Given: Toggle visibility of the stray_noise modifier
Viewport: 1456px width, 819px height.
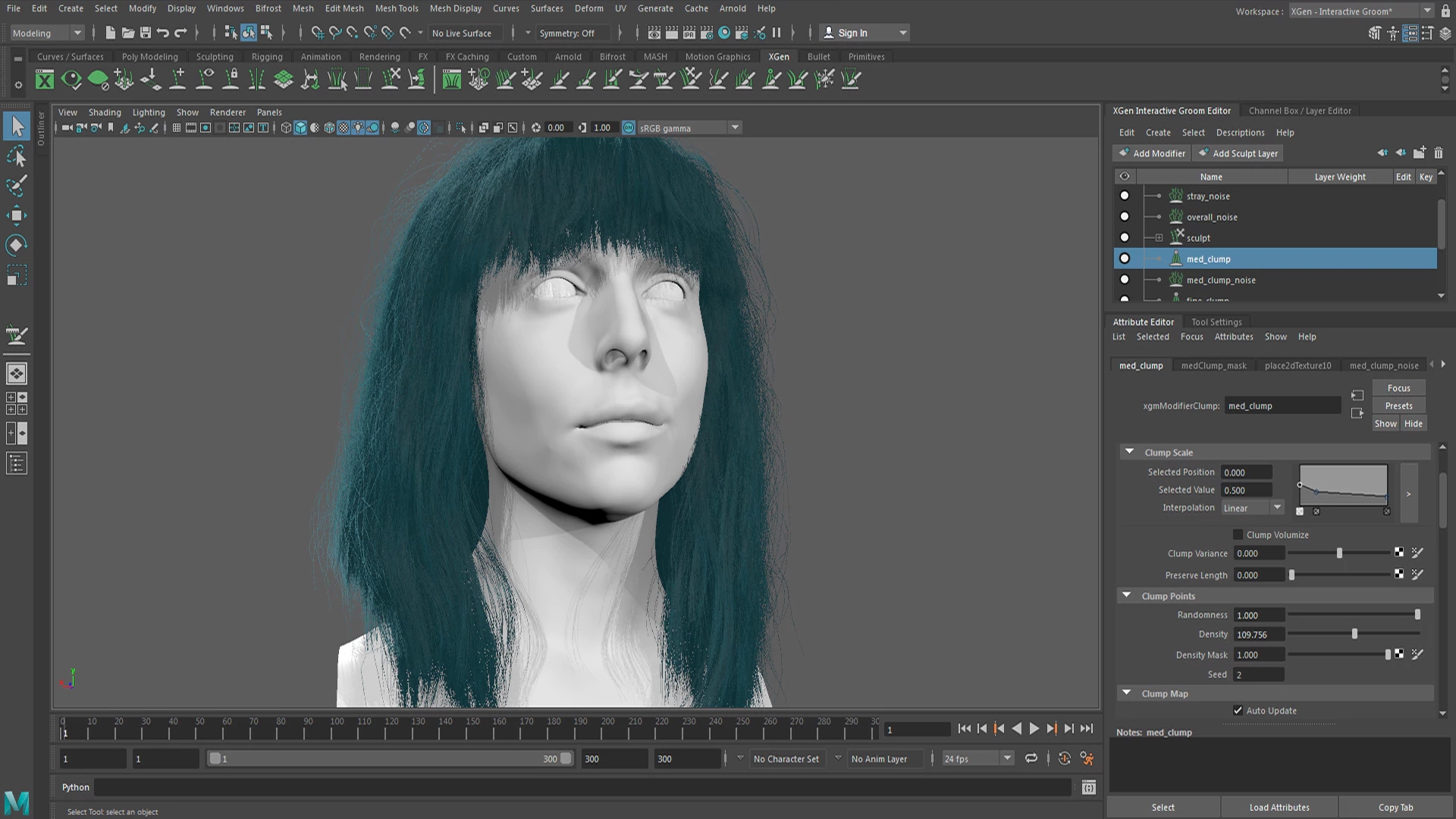Looking at the screenshot, I should [x=1125, y=196].
